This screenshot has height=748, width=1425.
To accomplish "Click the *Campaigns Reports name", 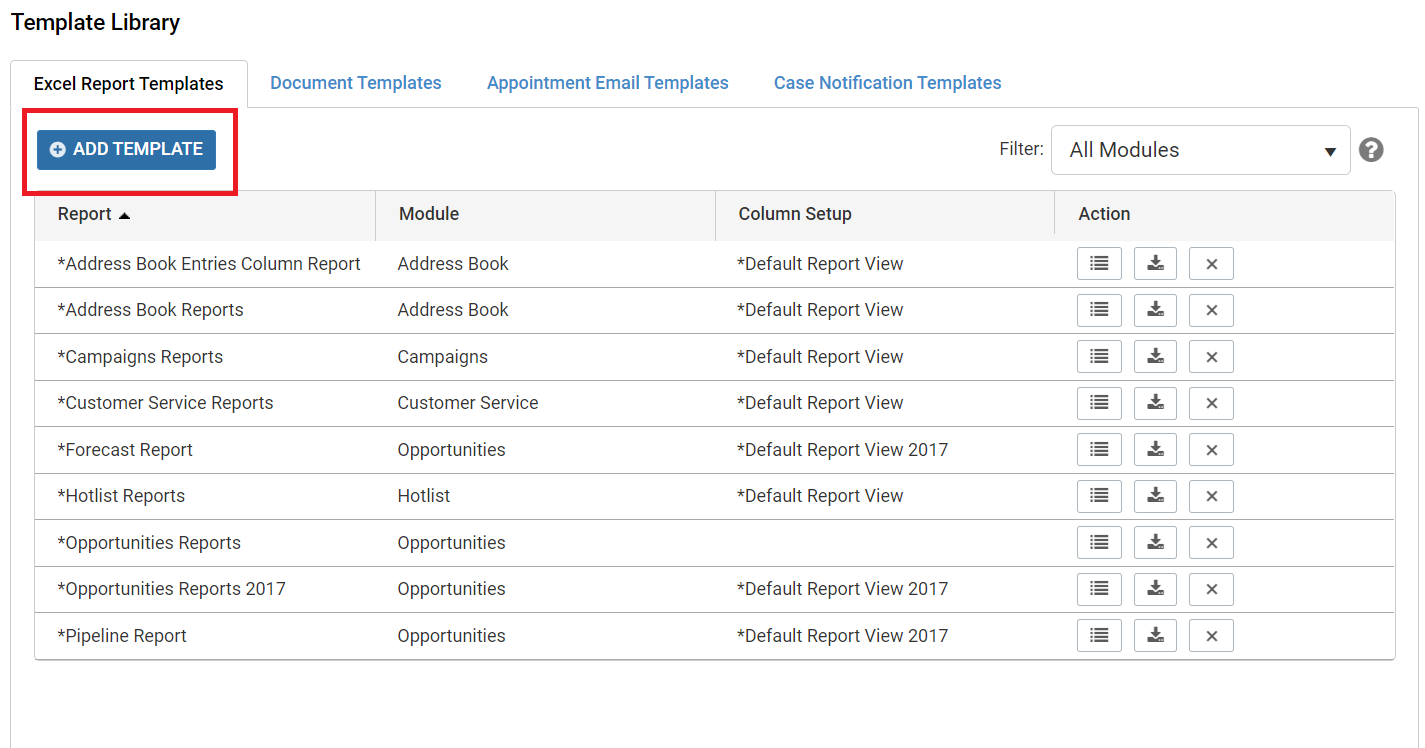I will (x=140, y=357).
